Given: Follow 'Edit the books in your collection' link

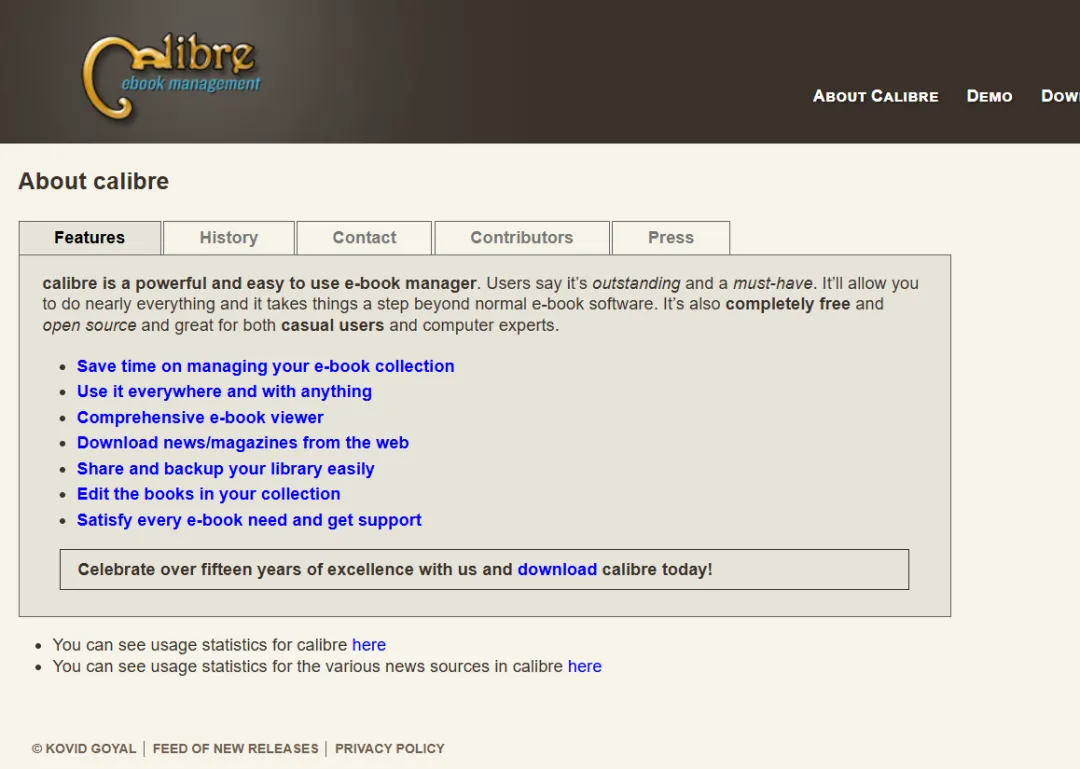Looking at the screenshot, I should (208, 494).
